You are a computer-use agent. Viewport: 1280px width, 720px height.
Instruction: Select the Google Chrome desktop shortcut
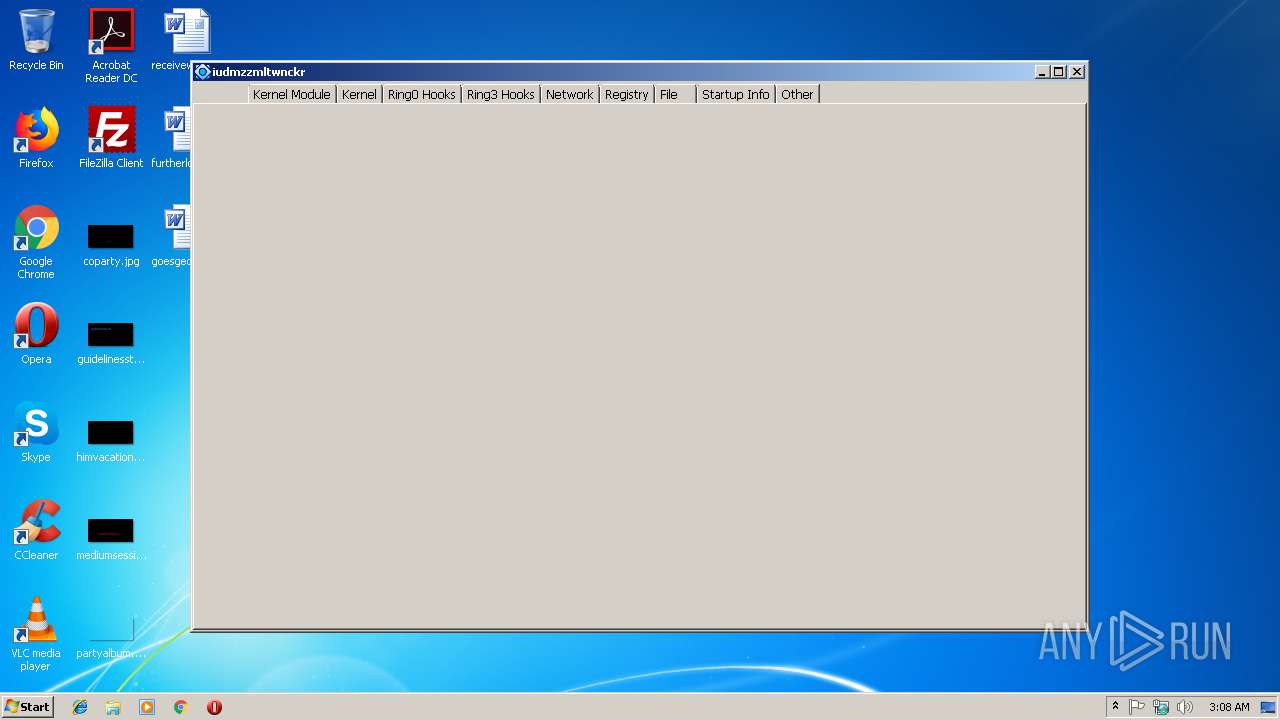point(36,242)
